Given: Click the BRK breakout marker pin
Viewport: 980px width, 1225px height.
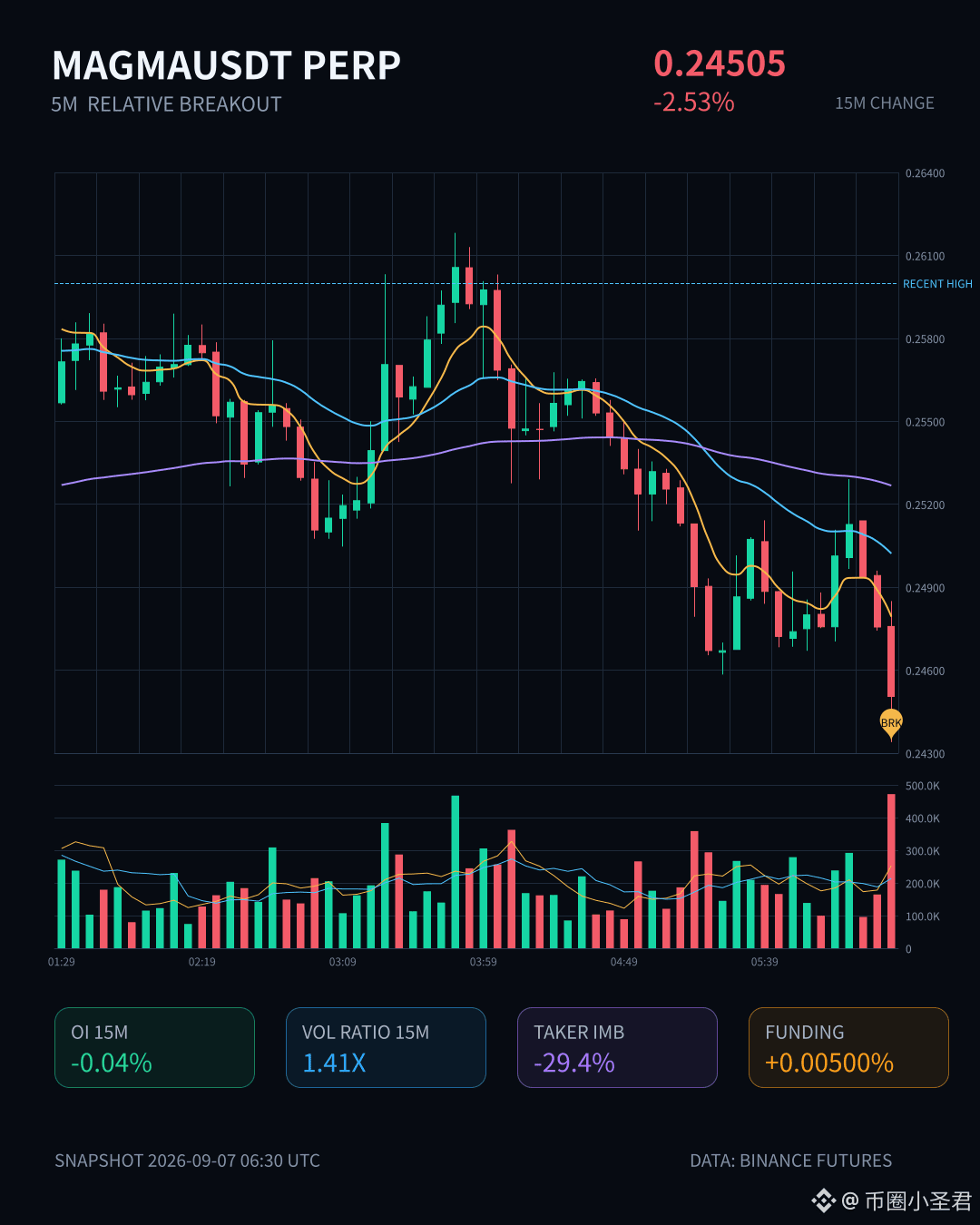Looking at the screenshot, I should [x=891, y=723].
